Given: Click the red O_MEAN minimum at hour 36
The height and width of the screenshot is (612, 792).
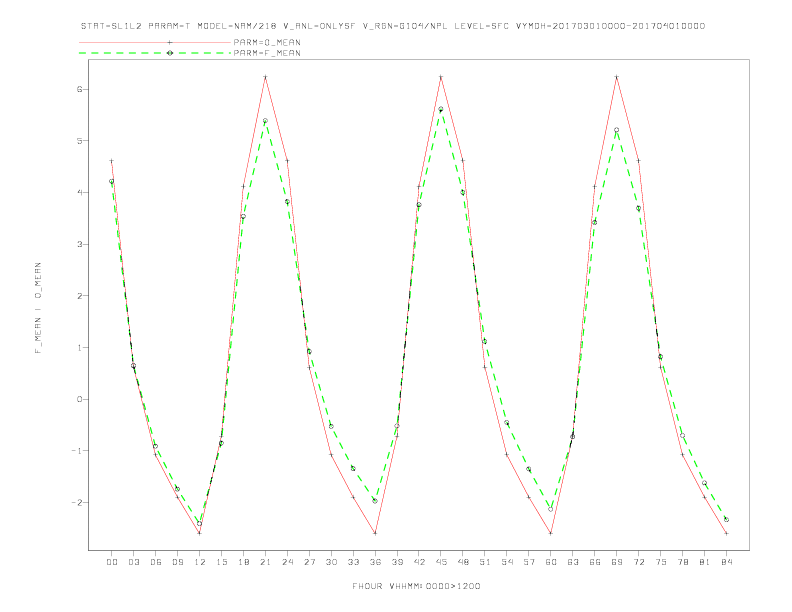Looking at the screenshot, I should 375,533.
